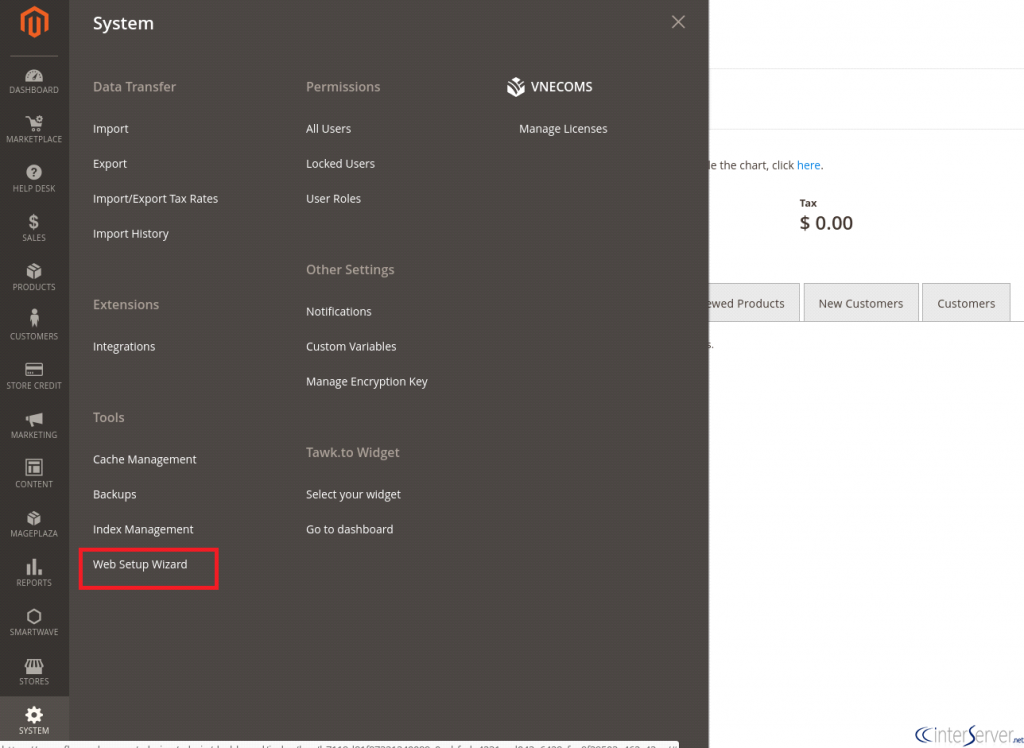The width and height of the screenshot is (1024, 748).
Task: Click the Tawk.to Widget heading
Action: point(353,453)
